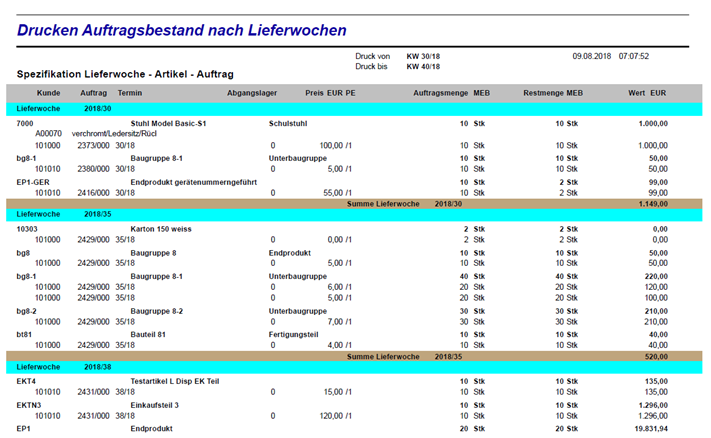The width and height of the screenshot is (711, 438).
Task: Click the Abgangslager column header
Action: pyautogui.click(x=252, y=93)
